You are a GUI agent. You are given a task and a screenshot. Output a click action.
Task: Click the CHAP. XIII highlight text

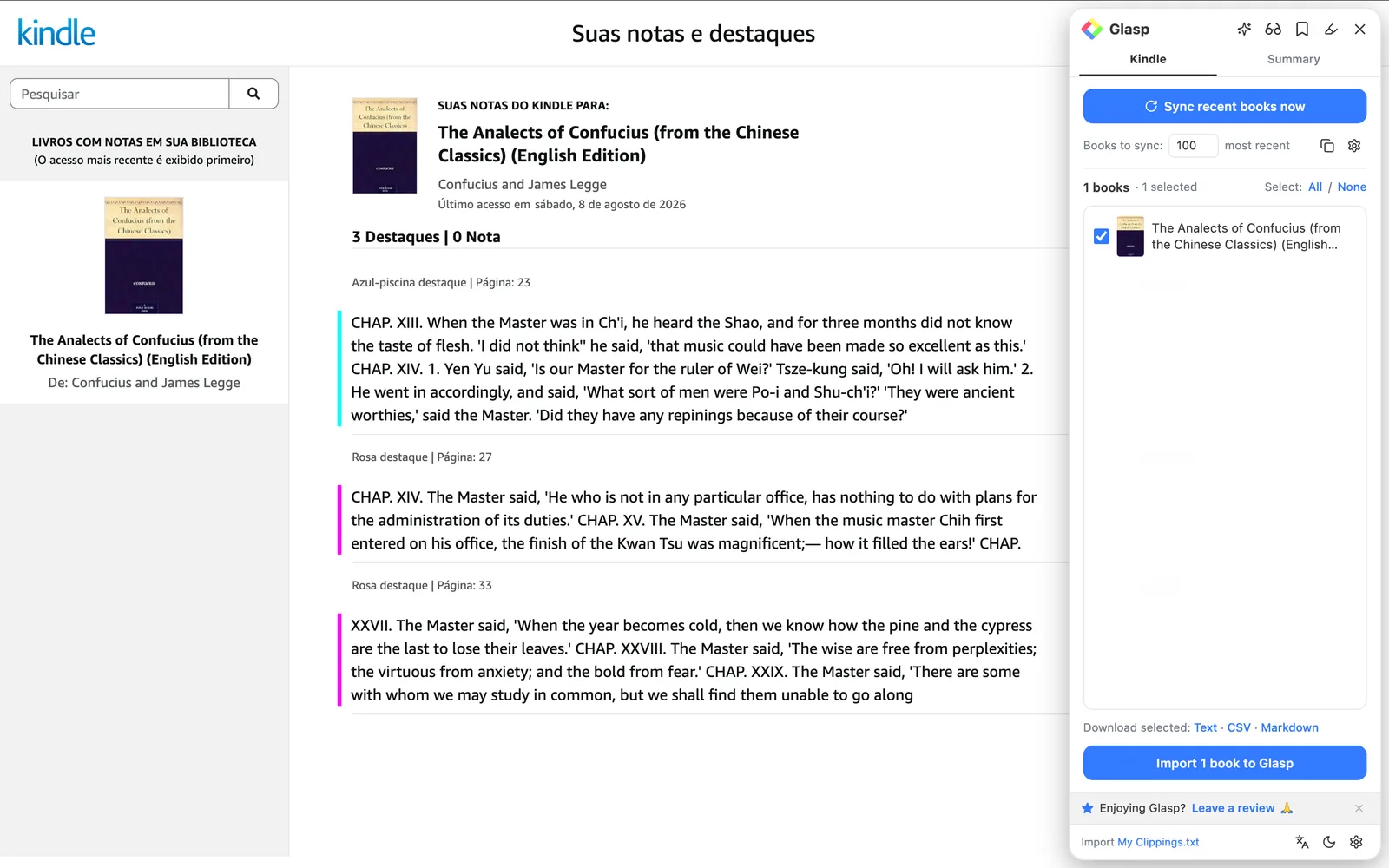[692, 369]
